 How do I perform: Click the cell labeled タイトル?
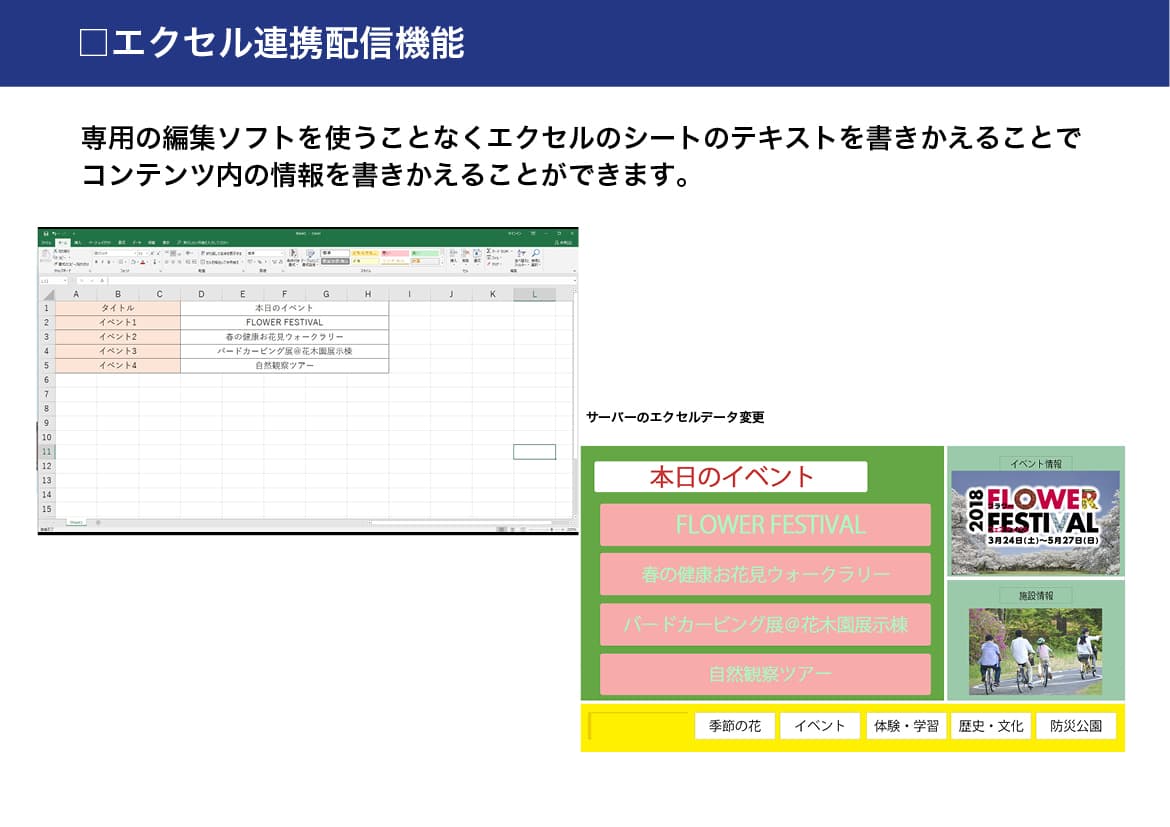[x=118, y=308]
